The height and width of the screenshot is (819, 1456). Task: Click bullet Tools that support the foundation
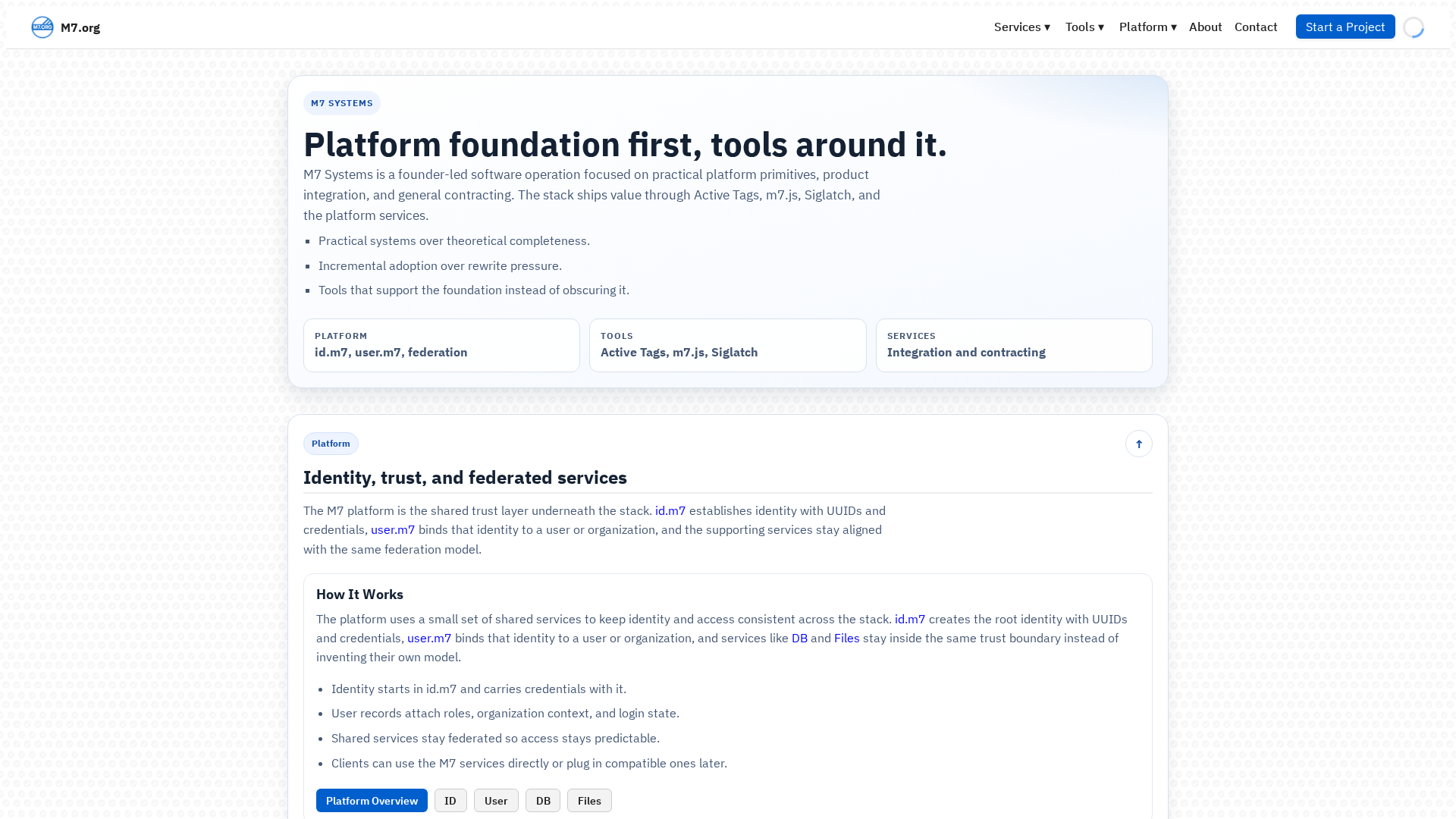click(474, 290)
